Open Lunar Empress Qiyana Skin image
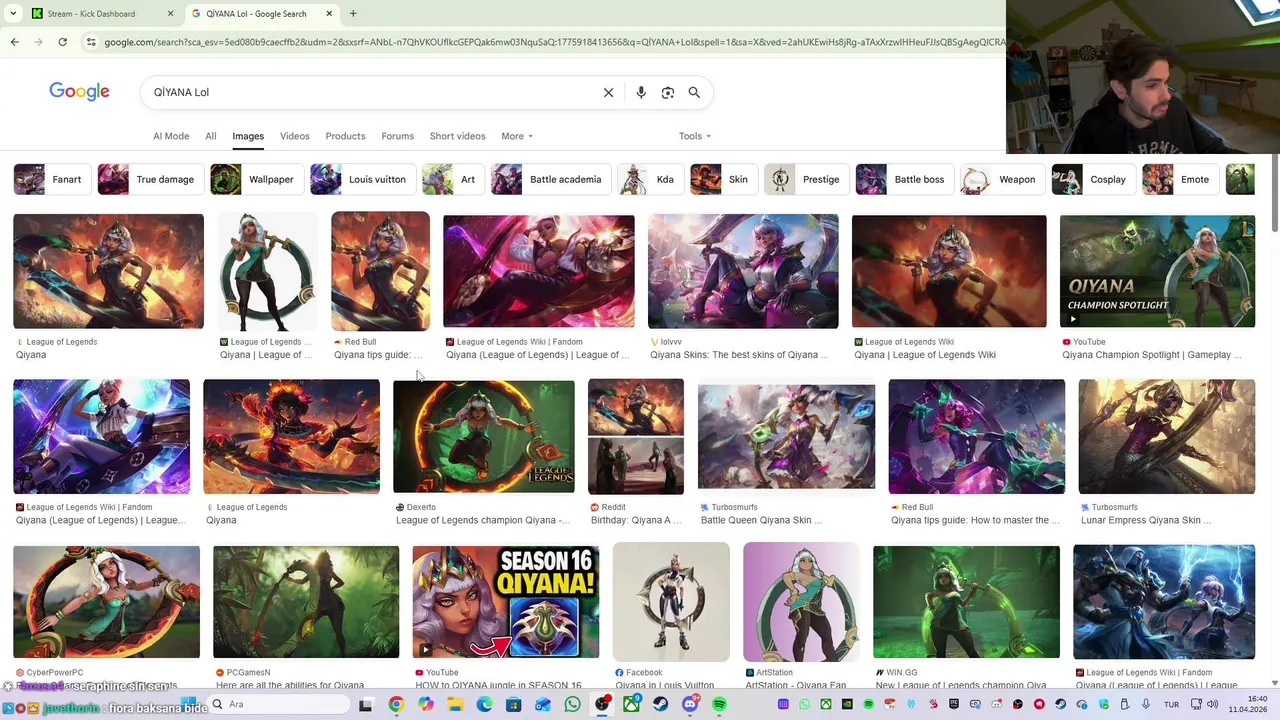The height and width of the screenshot is (720, 1280). pyautogui.click(x=1166, y=436)
